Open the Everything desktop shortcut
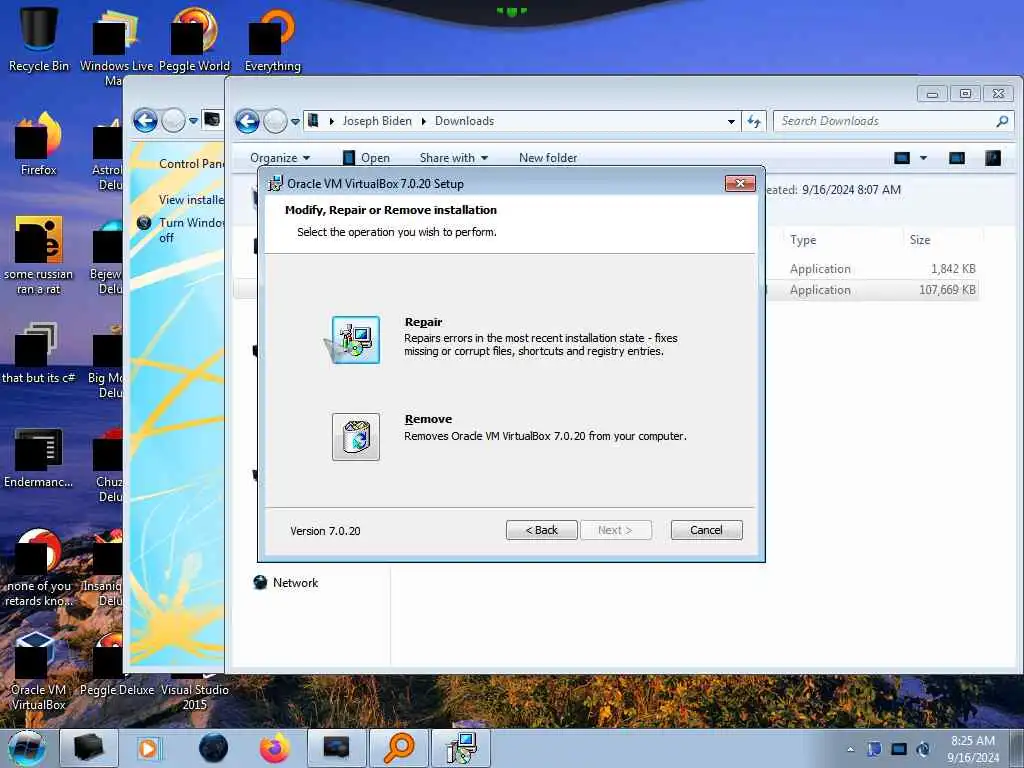The width and height of the screenshot is (1024, 768). [x=272, y=39]
